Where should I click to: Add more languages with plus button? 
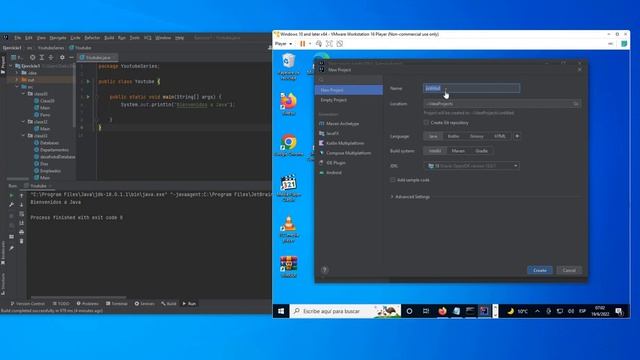click(517, 136)
